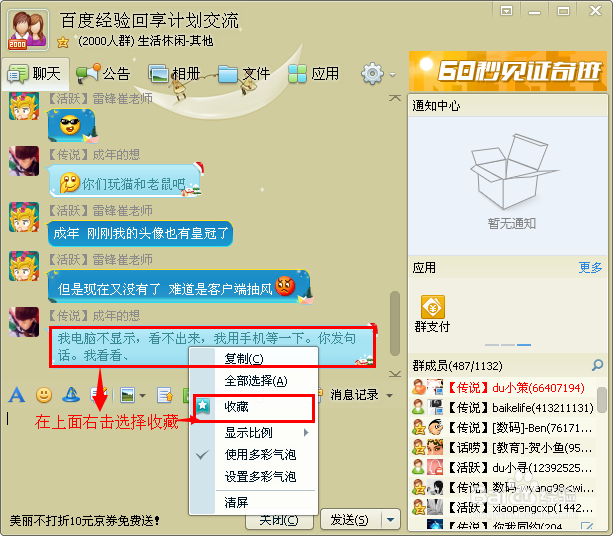Click avatar of [数码]-Ben member
The image size is (613, 536).
coord(435,427)
